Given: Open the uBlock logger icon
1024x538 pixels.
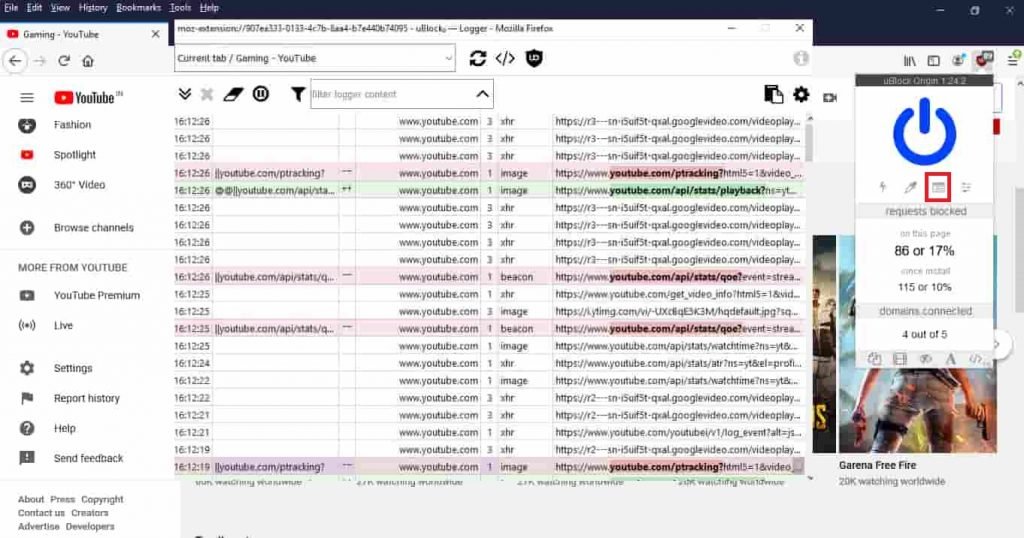Looking at the screenshot, I should [x=938, y=187].
